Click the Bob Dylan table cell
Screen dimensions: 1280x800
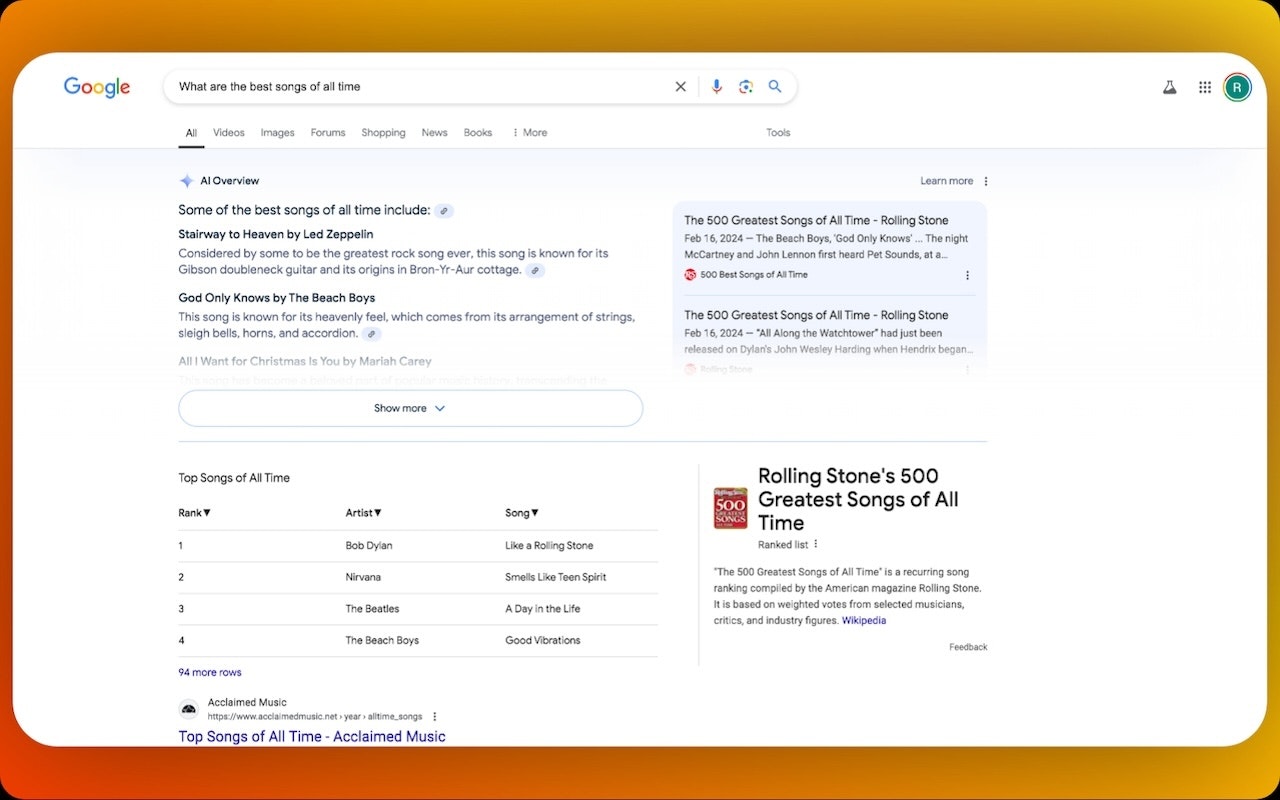[369, 546]
